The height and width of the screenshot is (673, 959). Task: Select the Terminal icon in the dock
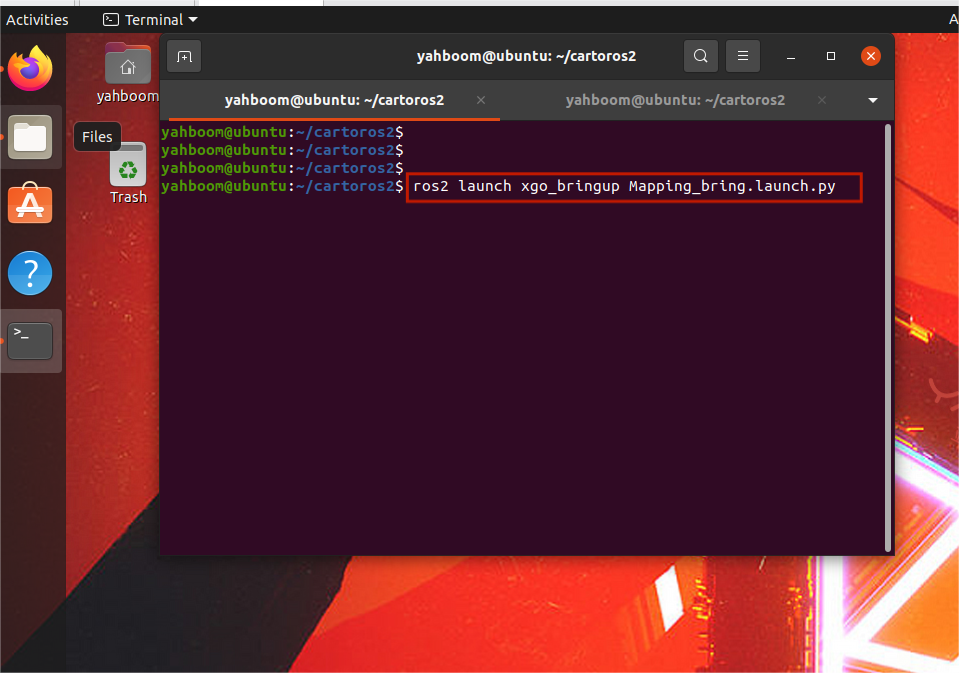click(x=30, y=341)
